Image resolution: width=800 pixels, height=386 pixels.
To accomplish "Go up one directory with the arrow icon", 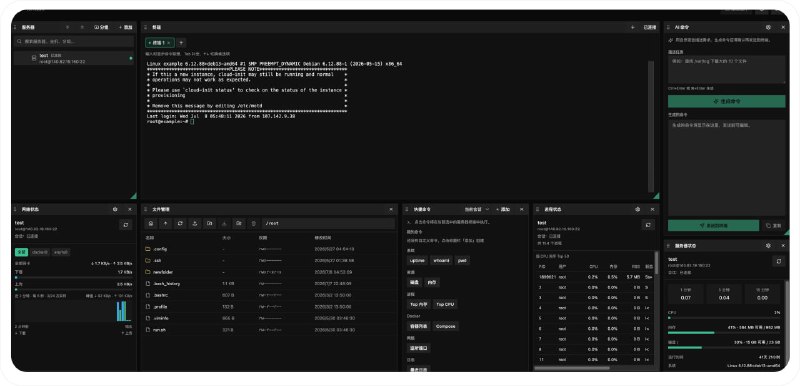I will (165, 223).
